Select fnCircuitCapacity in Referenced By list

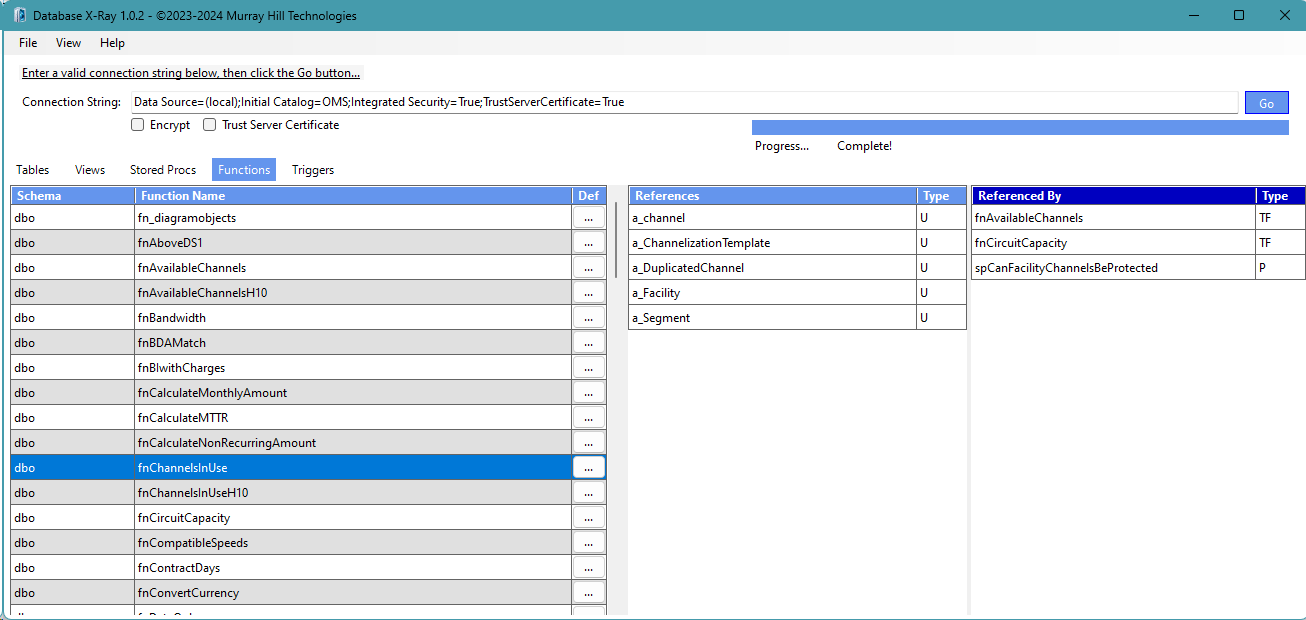click(x=1114, y=242)
